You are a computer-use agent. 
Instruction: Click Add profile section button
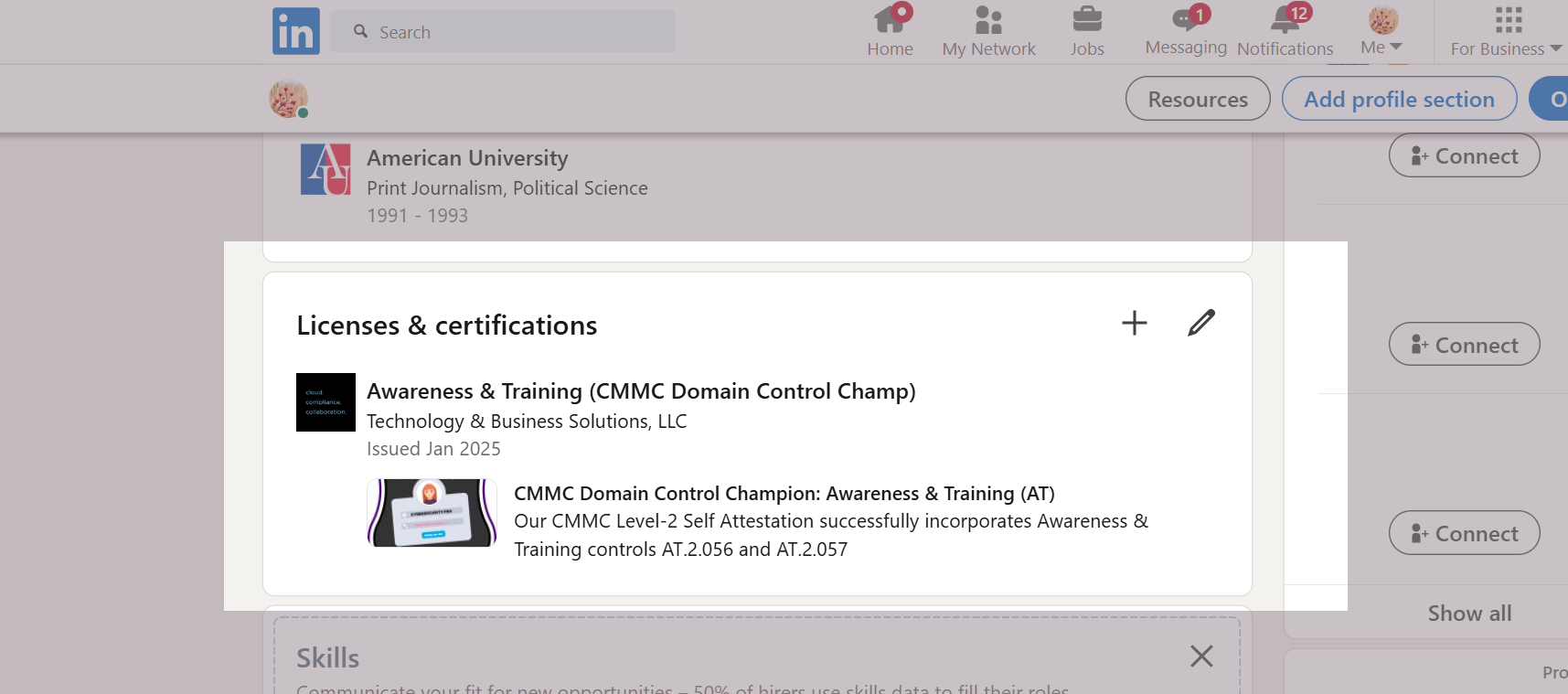(x=1399, y=99)
